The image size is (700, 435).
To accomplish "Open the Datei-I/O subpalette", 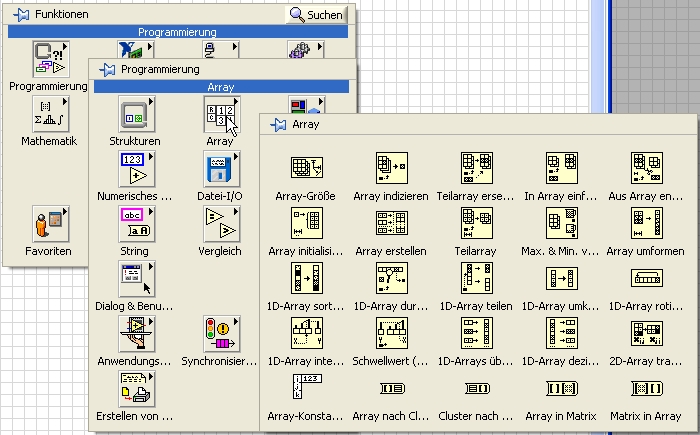I will [221, 169].
